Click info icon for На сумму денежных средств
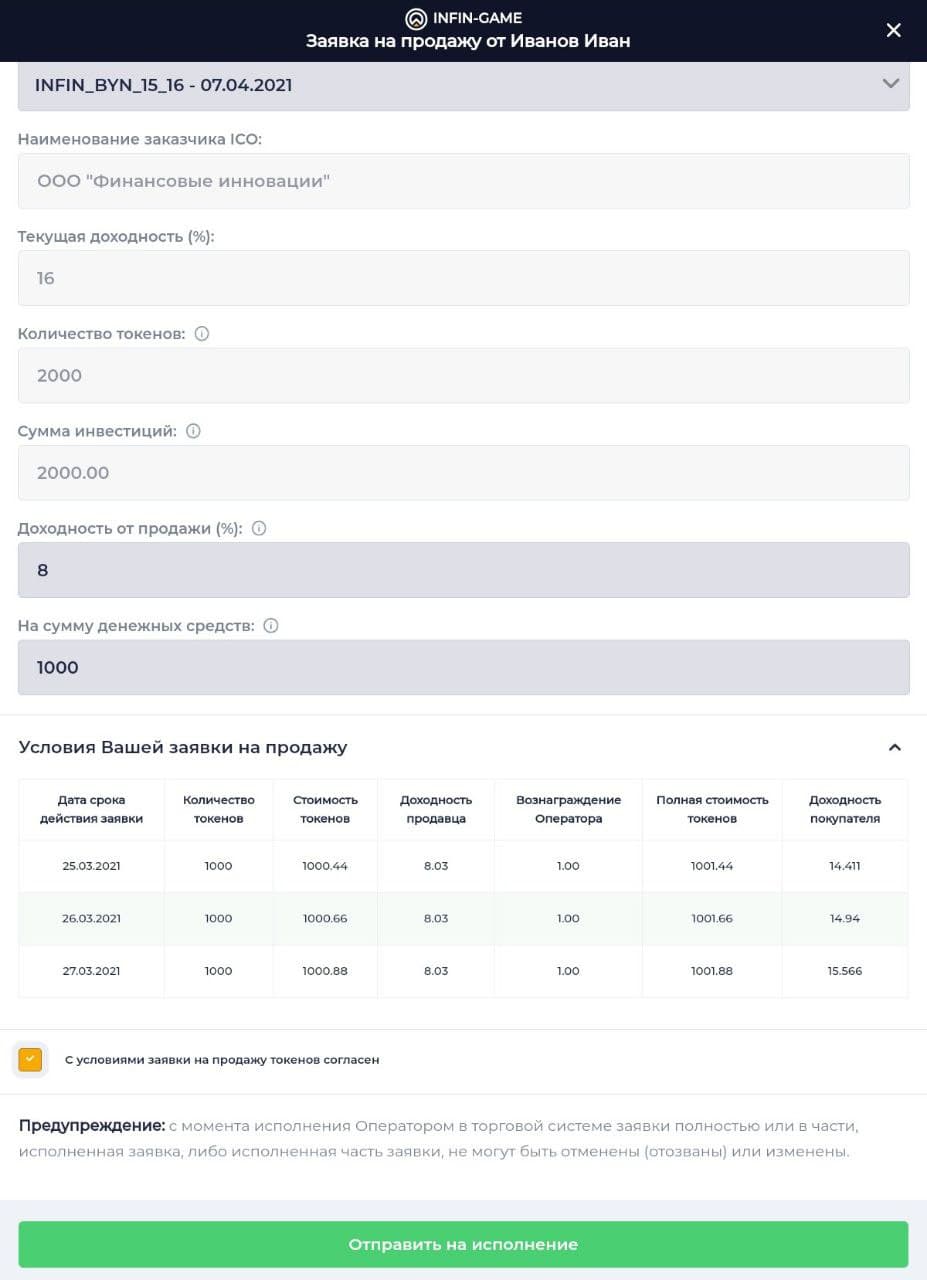The width and height of the screenshot is (927, 1280). [271, 625]
